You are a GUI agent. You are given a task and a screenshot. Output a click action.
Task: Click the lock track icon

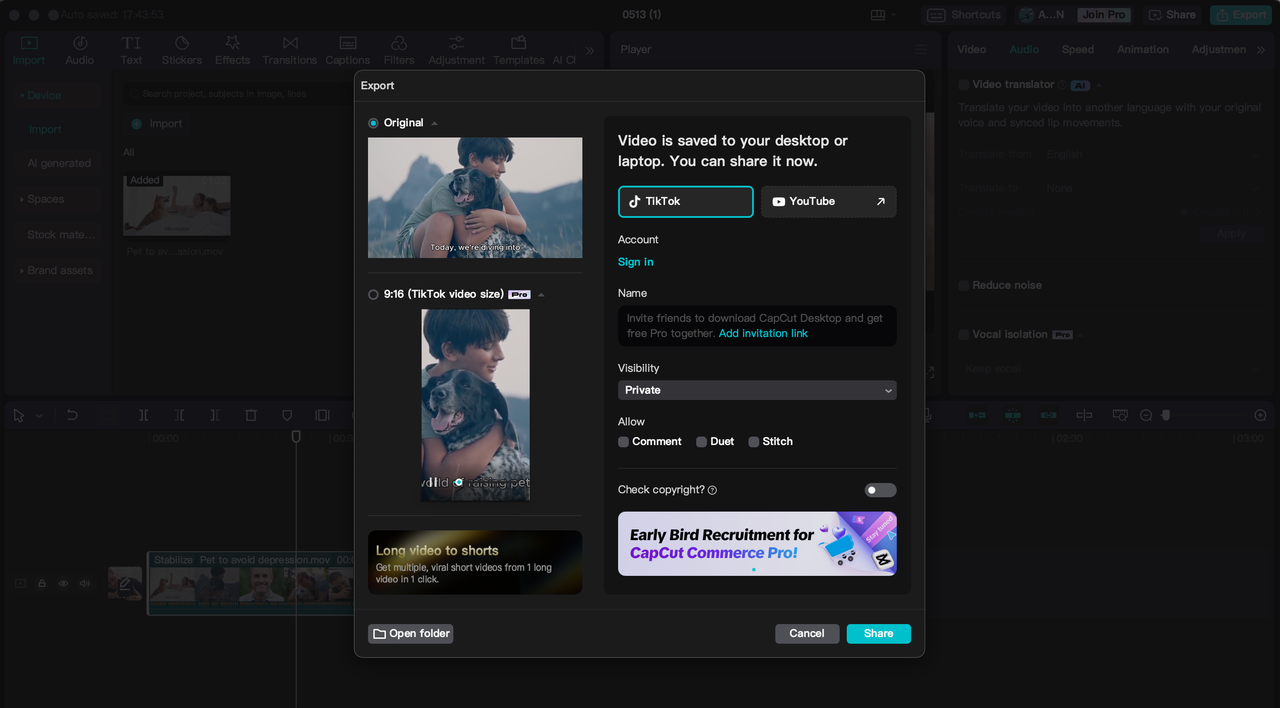click(x=42, y=583)
